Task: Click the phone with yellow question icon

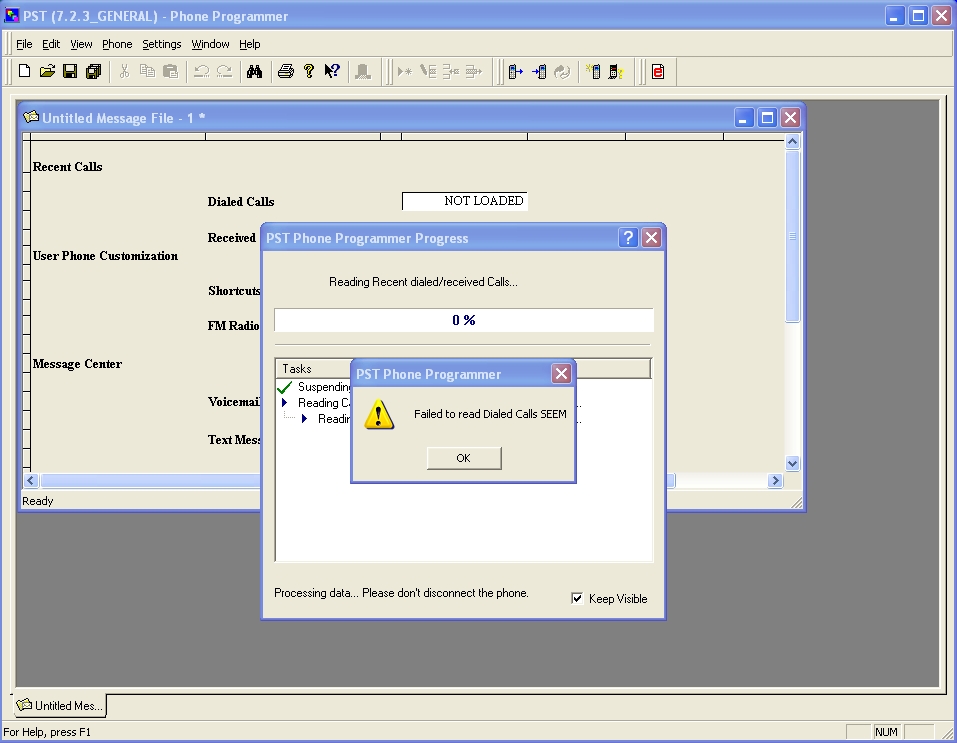Action: [616, 71]
